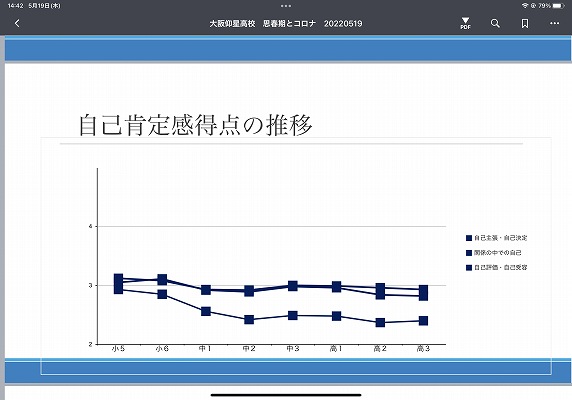Tap the Wi-Fi status icon
Screen dimensions: 572x400
pyautogui.click(x=525, y=5)
